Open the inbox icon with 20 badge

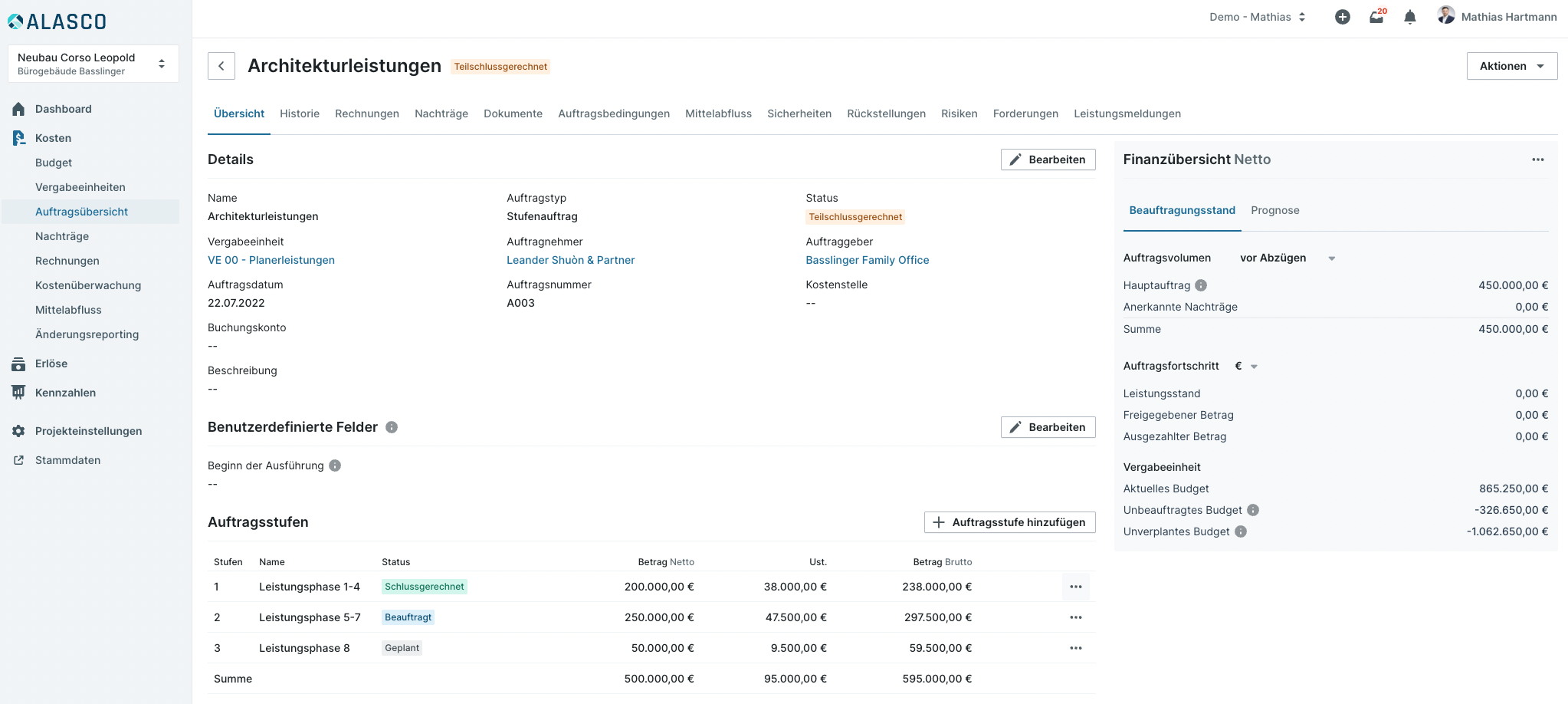[1377, 17]
